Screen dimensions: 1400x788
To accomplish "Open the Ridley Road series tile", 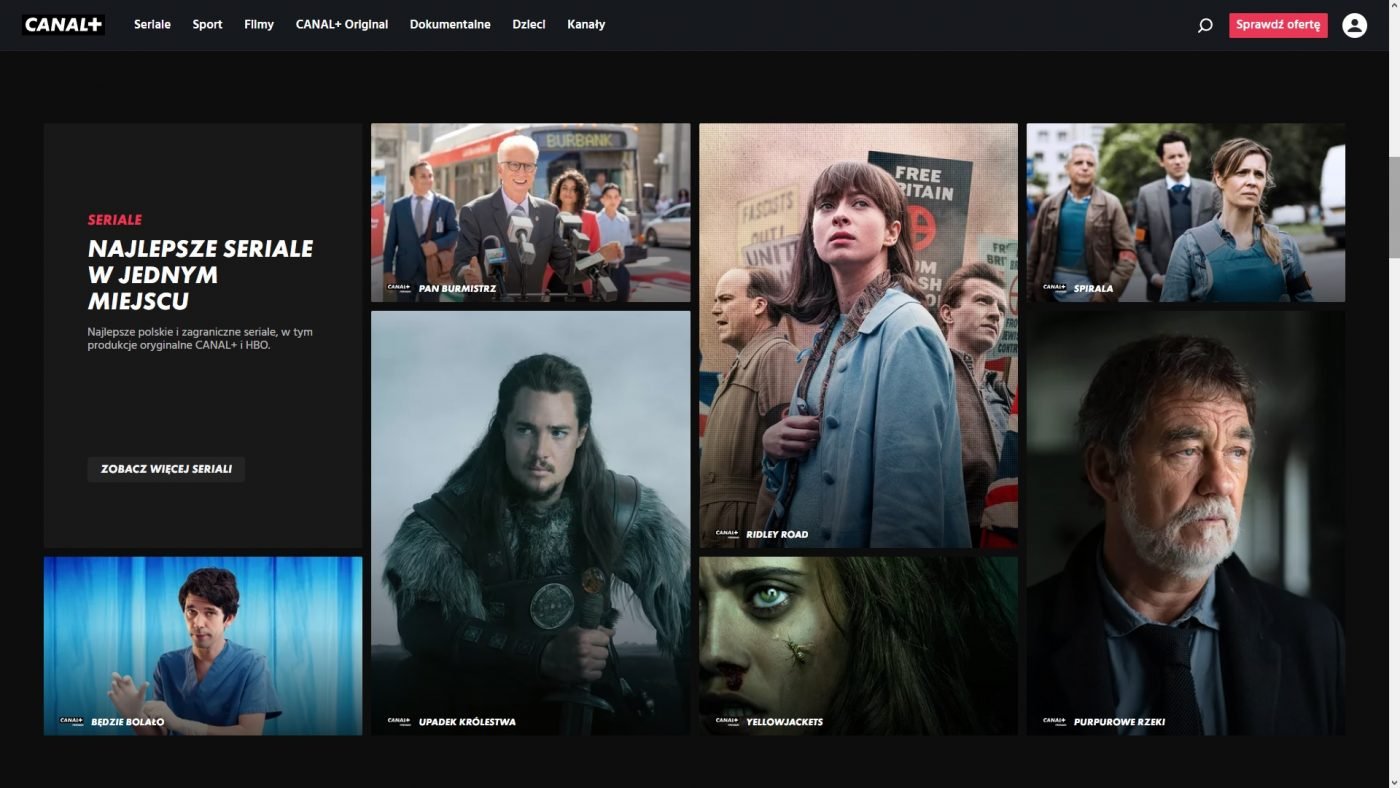I will point(858,335).
